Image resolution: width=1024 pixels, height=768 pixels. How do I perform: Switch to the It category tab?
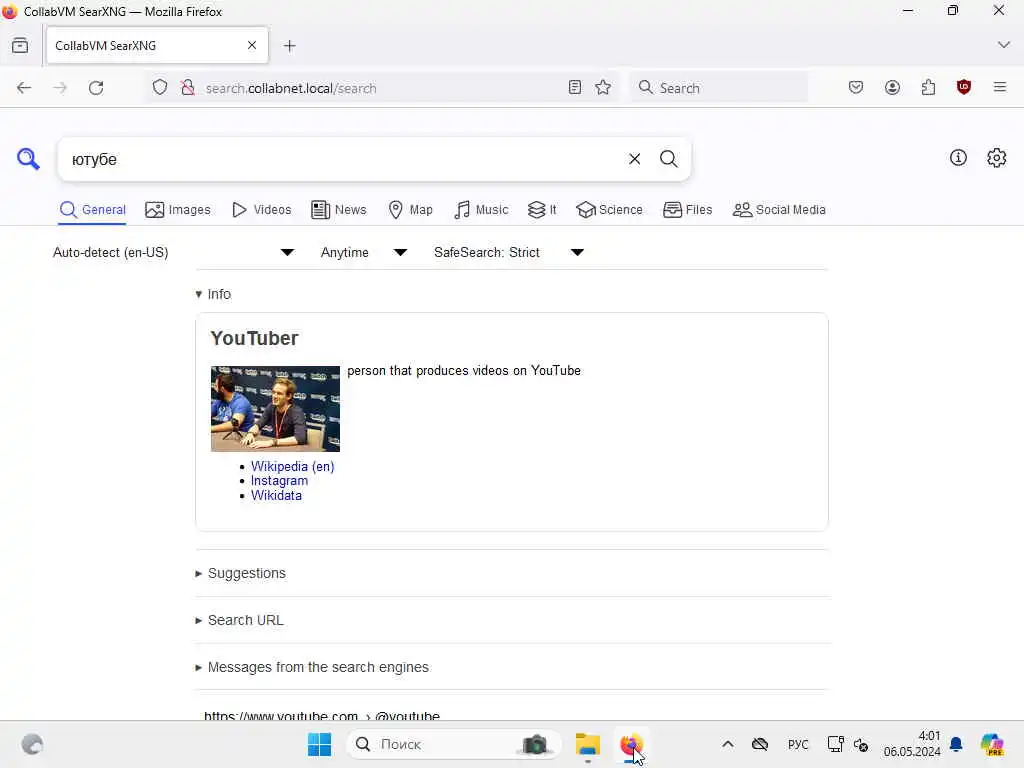tap(542, 210)
